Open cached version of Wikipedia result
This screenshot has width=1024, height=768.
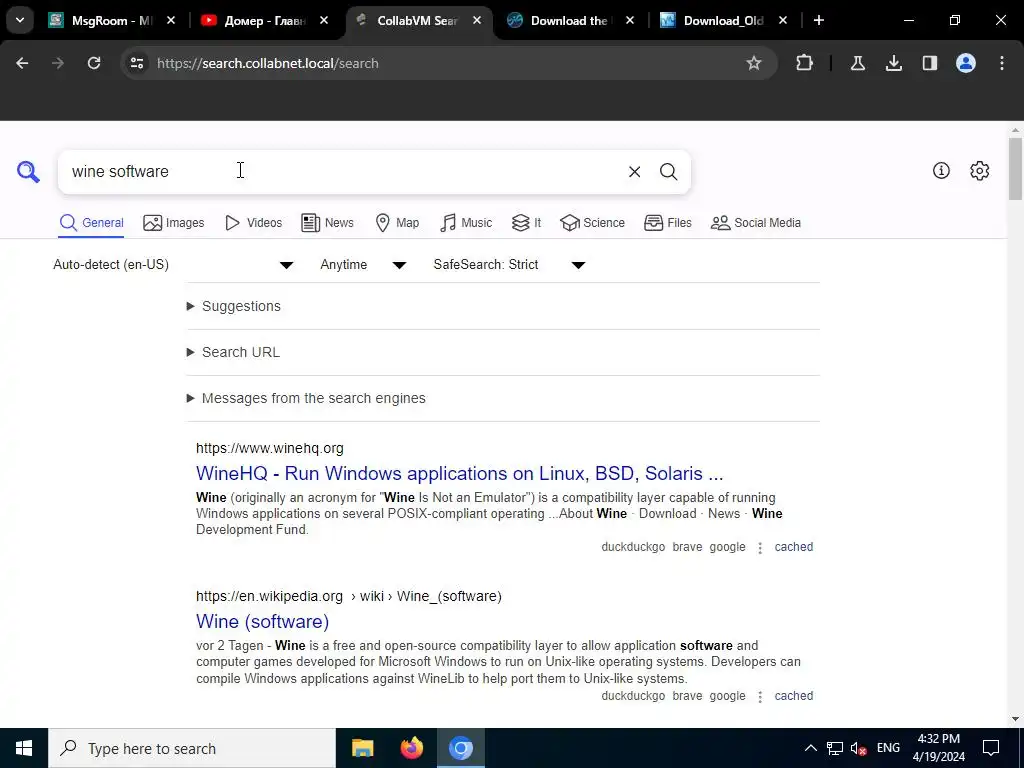click(793, 696)
